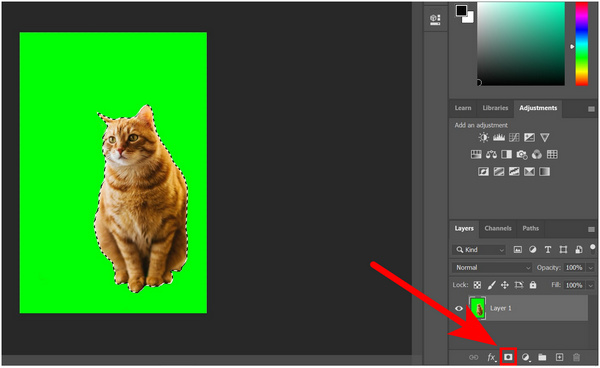
Task: Open the 3D panel icon in the dock
Action: tap(435, 19)
